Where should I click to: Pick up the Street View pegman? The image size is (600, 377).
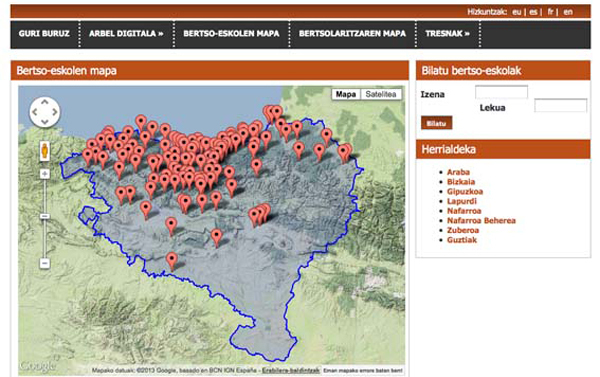point(45,151)
